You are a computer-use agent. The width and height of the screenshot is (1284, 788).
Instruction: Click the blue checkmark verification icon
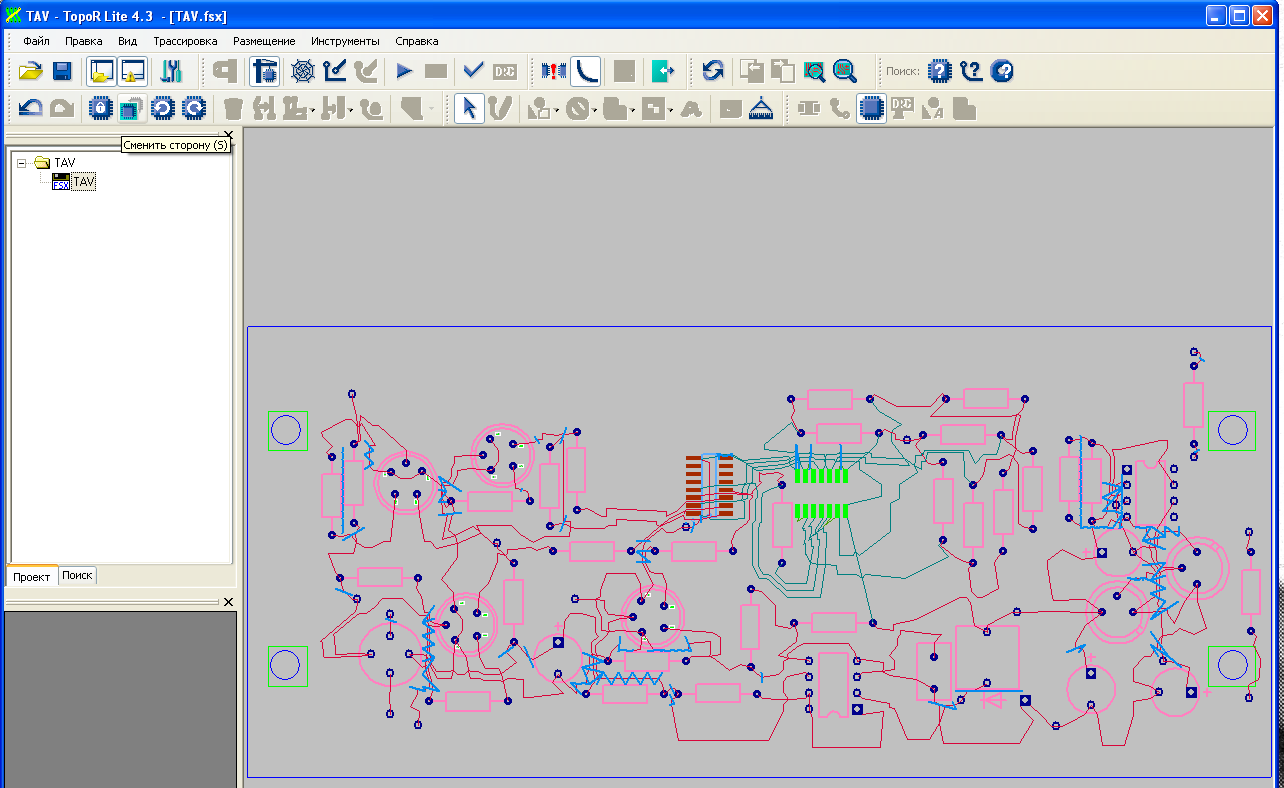pyautogui.click(x=473, y=71)
